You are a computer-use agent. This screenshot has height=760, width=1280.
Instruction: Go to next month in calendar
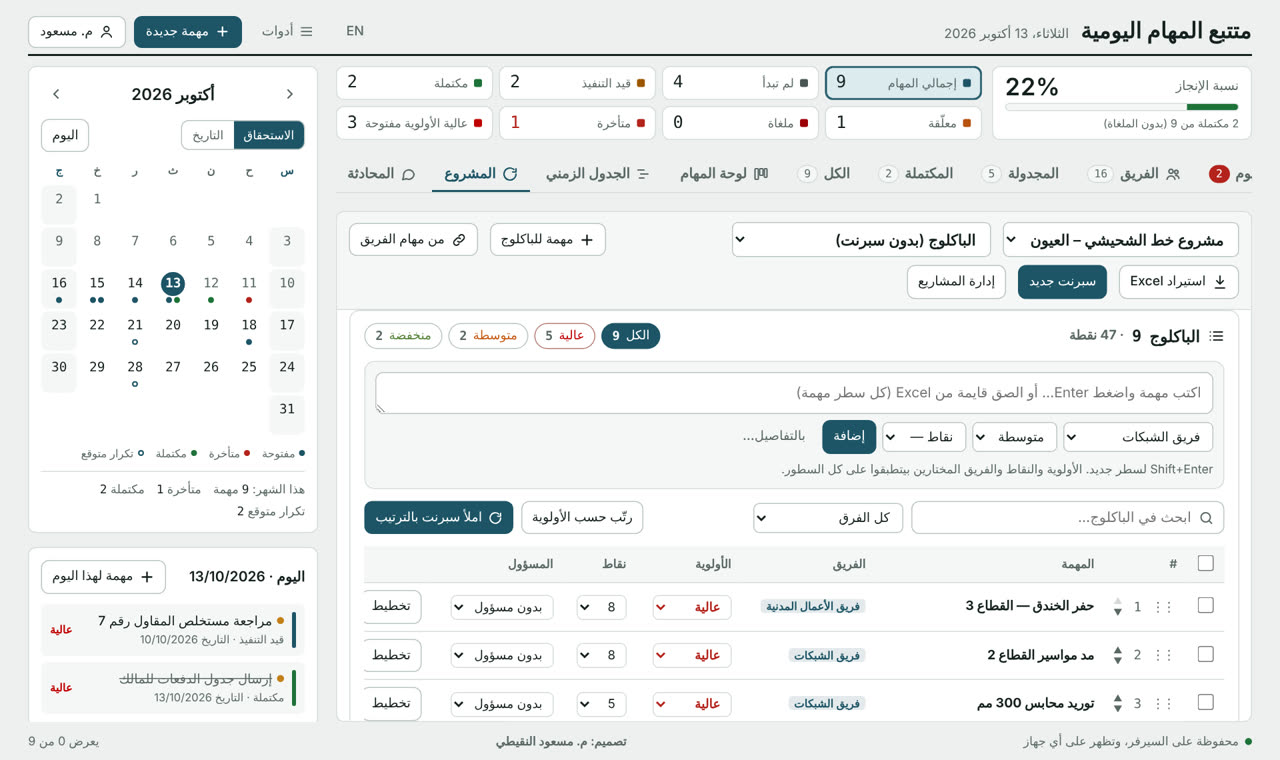[x=56, y=94]
